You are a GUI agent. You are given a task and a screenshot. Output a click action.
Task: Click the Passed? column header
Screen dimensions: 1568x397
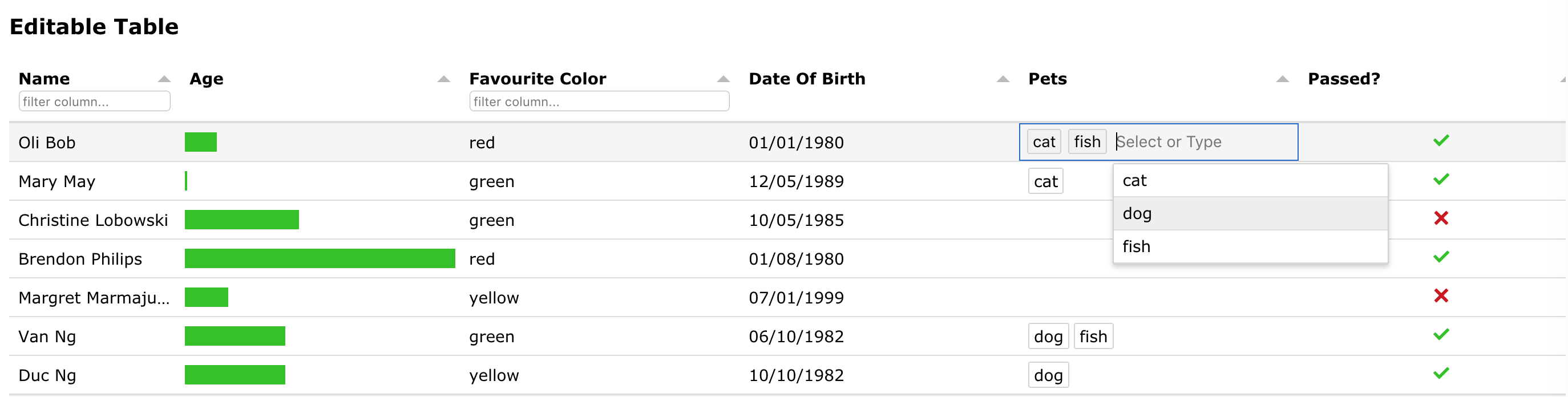click(1343, 79)
